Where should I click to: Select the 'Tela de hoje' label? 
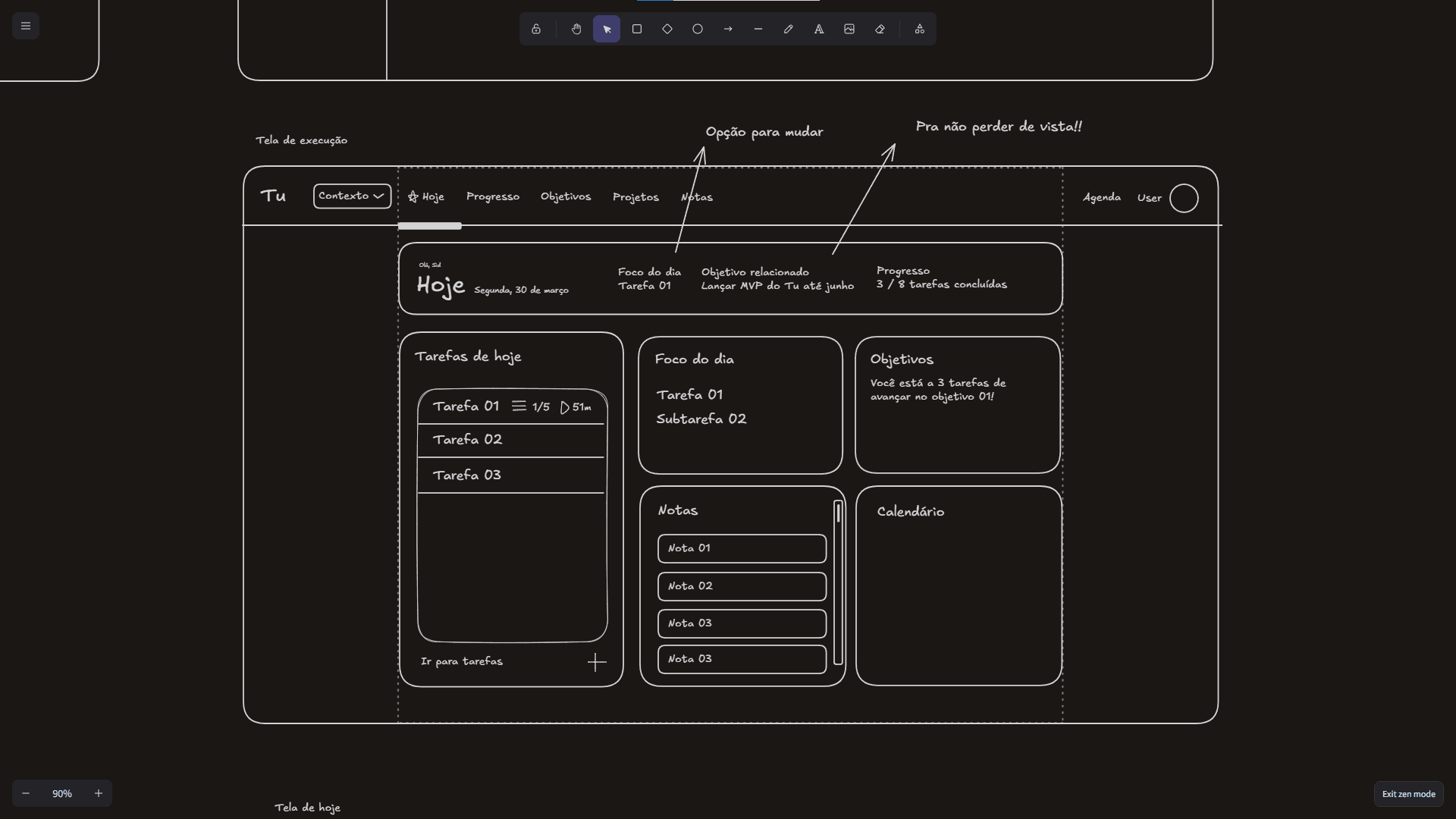(x=308, y=808)
